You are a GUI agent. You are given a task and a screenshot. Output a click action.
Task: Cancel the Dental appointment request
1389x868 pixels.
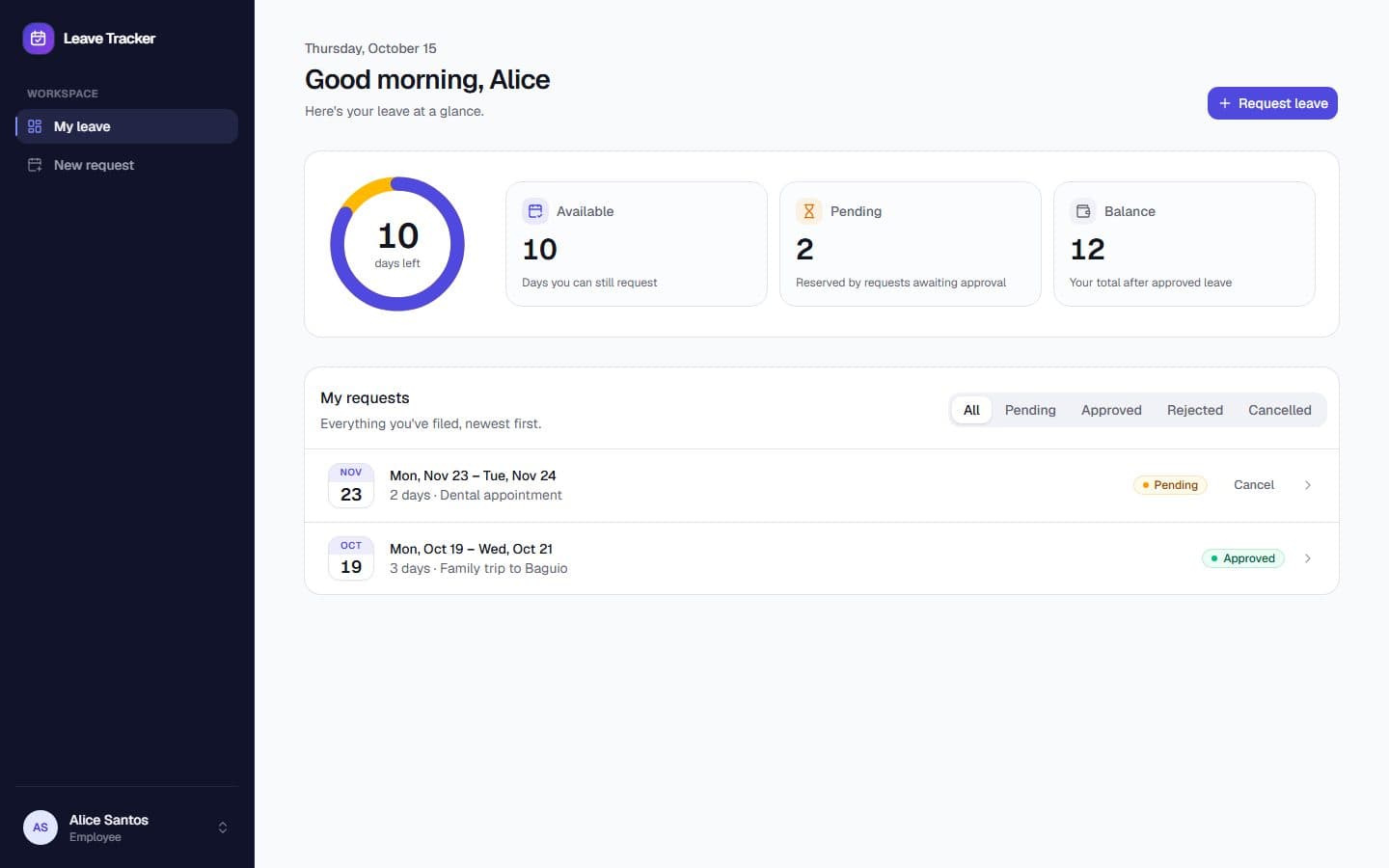pyautogui.click(x=1254, y=485)
